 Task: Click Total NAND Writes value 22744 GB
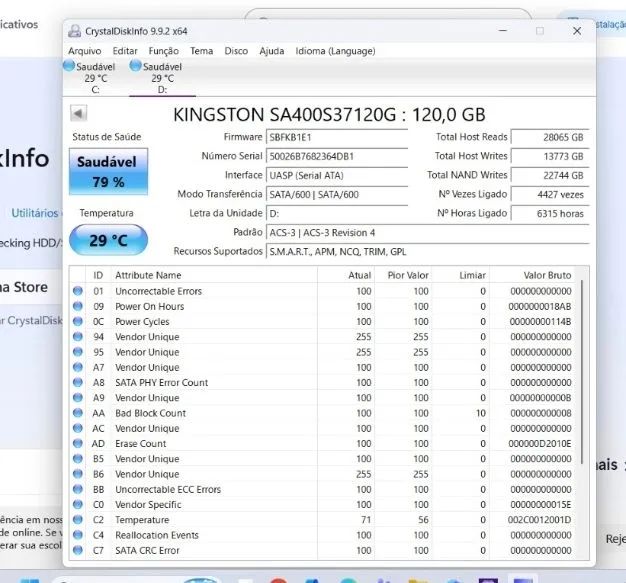(550, 175)
